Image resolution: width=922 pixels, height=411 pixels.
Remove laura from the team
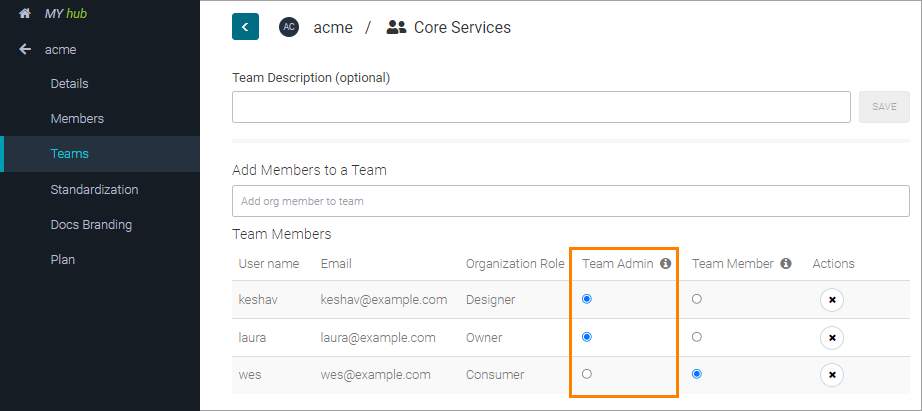click(x=831, y=338)
